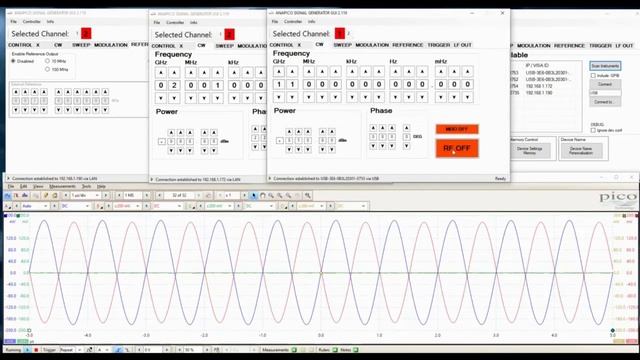Open the 1 µs/div timebase dropdown
This screenshot has height=360, width=640.
pos(85,196)
